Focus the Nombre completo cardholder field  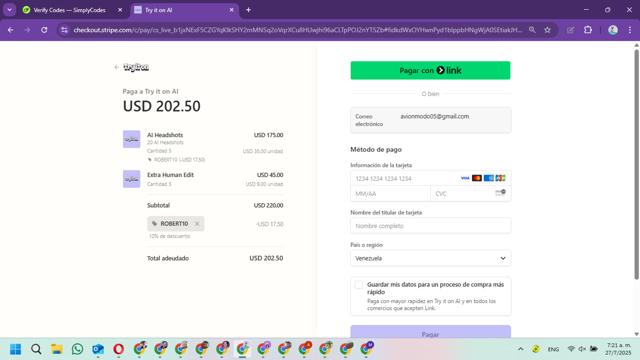[x=430, y=226]
